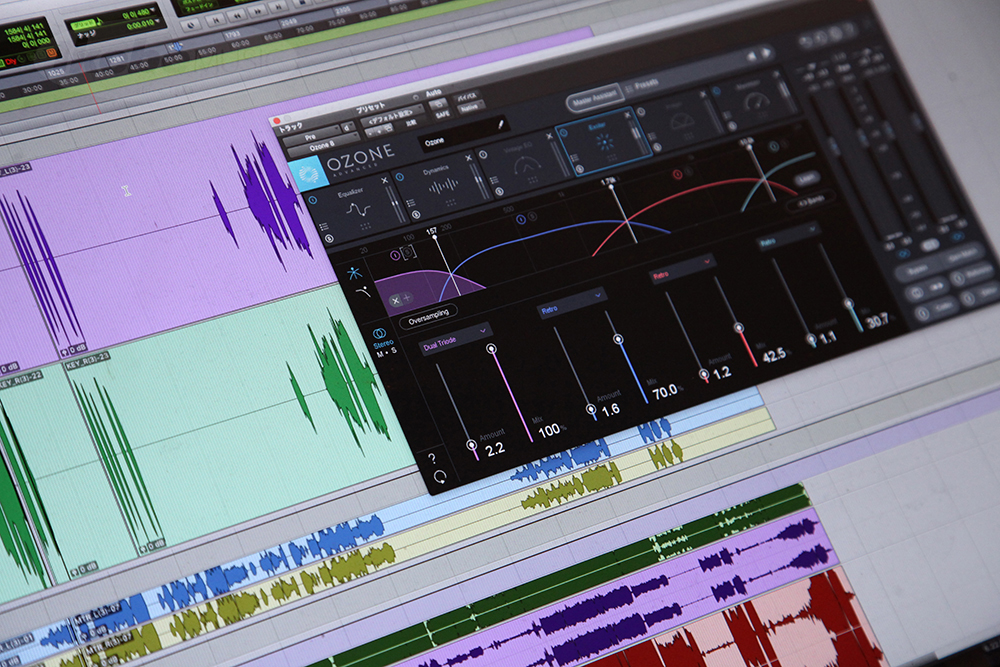Click the purple Mix 100% slider handle
Image resolution: width=1000 pixels, height=667 pixels.
pyautogui.click(x=492, y=349)
